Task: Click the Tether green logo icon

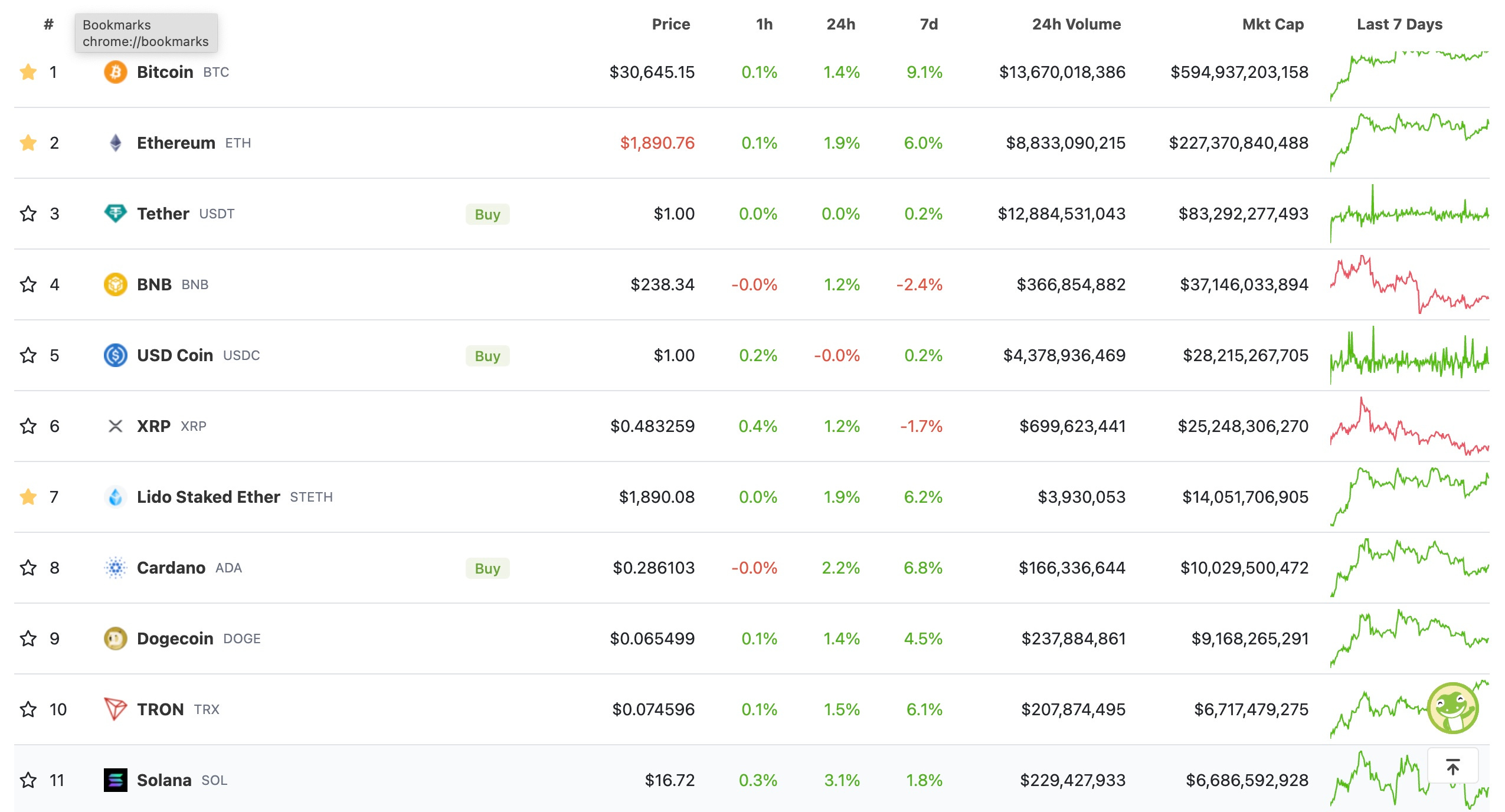Action: coord(115,214)
